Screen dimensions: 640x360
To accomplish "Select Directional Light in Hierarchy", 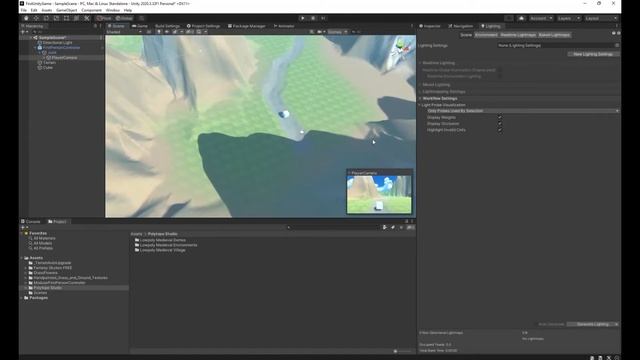I will [58, 42].
